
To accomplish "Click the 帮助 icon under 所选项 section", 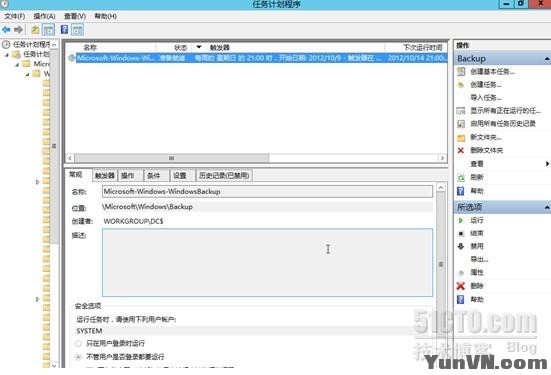I will pos(461,299).
